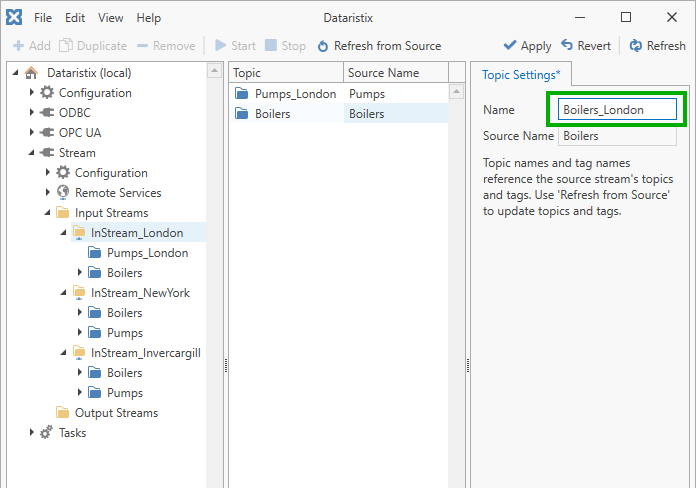Select Pumps_London row in topic list
The height and width of the screenshot is (488, 696).
339,94
